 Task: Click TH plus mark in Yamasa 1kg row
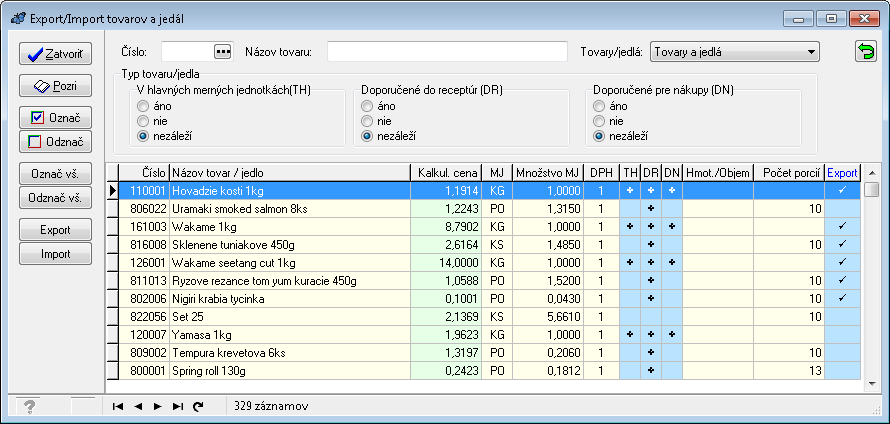tap(629, 335)
